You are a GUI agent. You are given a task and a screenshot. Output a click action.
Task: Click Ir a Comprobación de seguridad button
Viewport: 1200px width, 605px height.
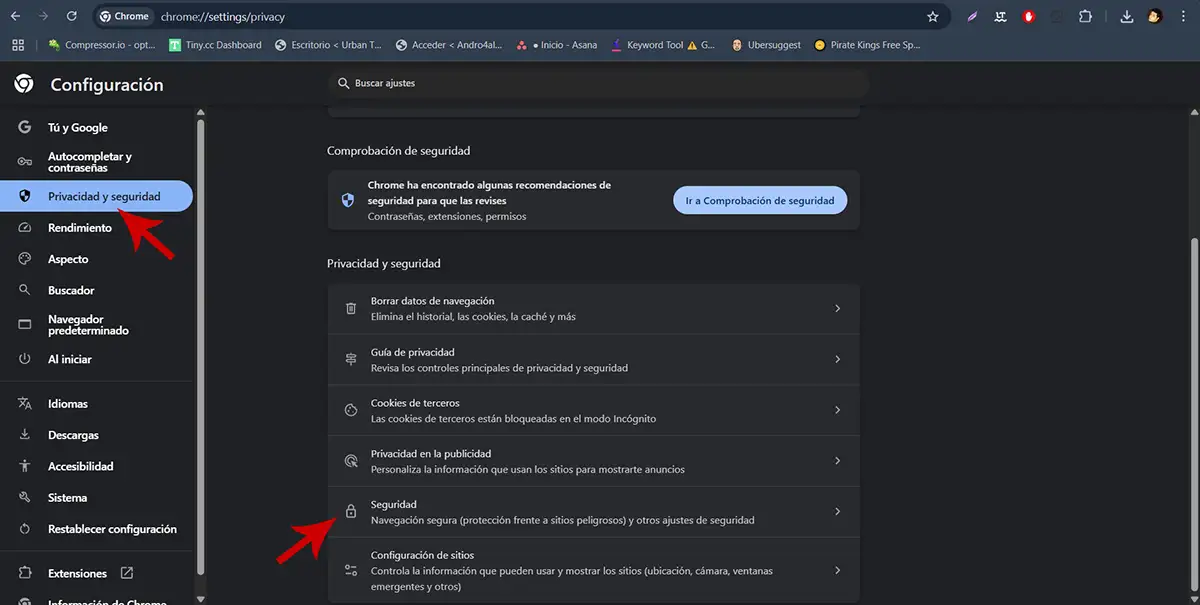coord(760,200)
